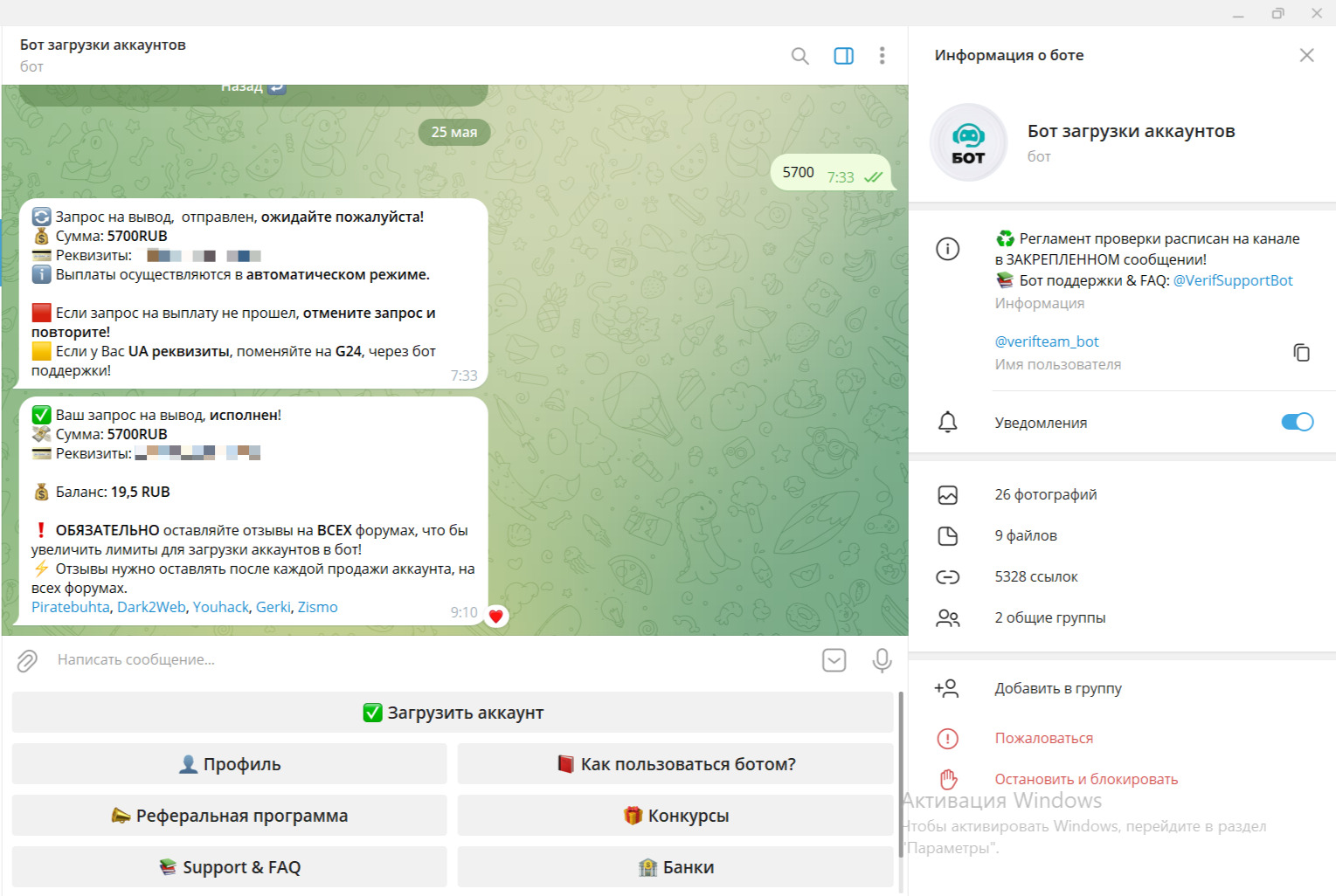1336x896 pixels.
Task: Click the search icon in chat header
Action: (x=800, y=56)
